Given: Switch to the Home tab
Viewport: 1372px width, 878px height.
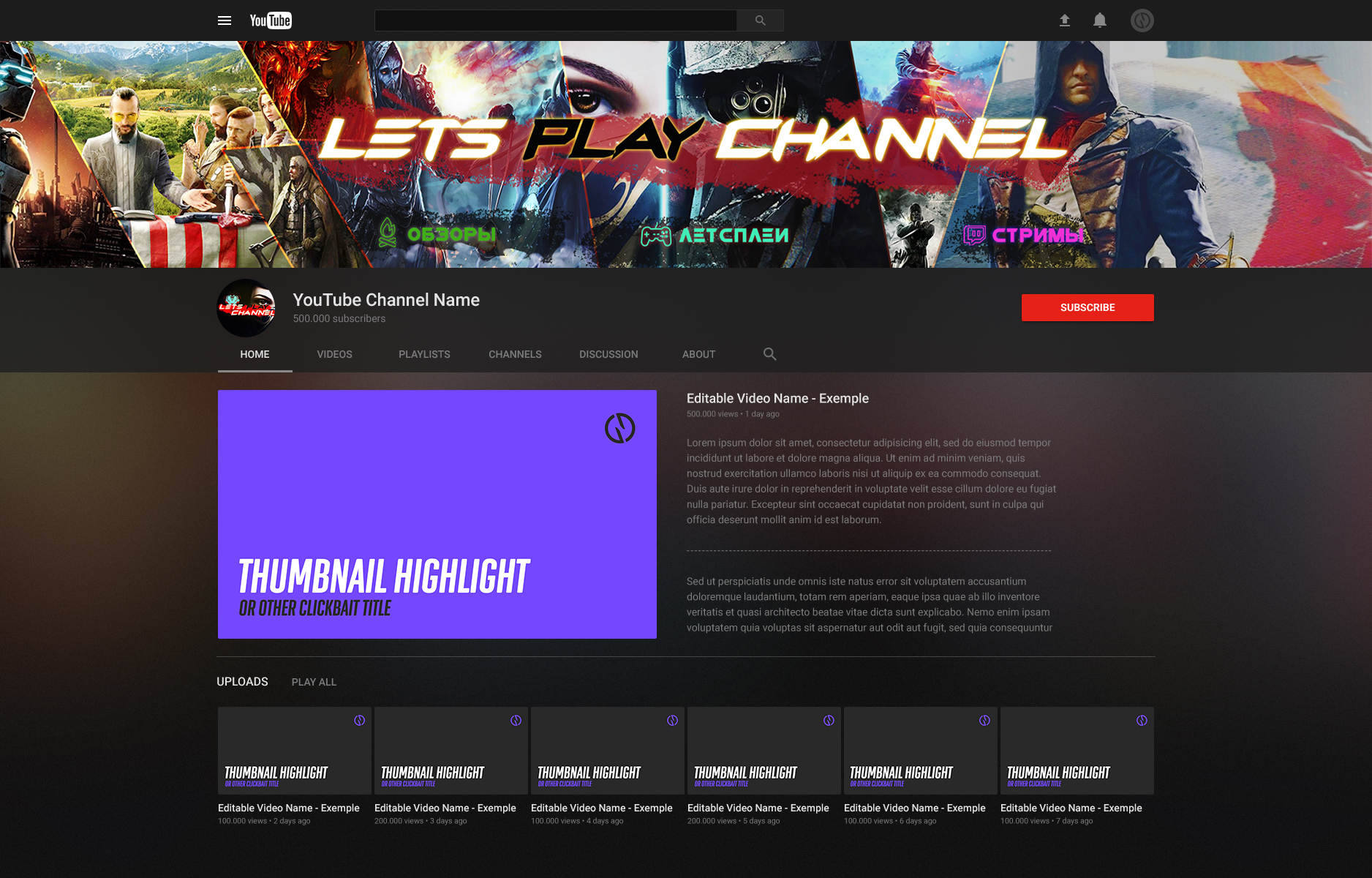Looking at the screenshot, I should 255,354.
